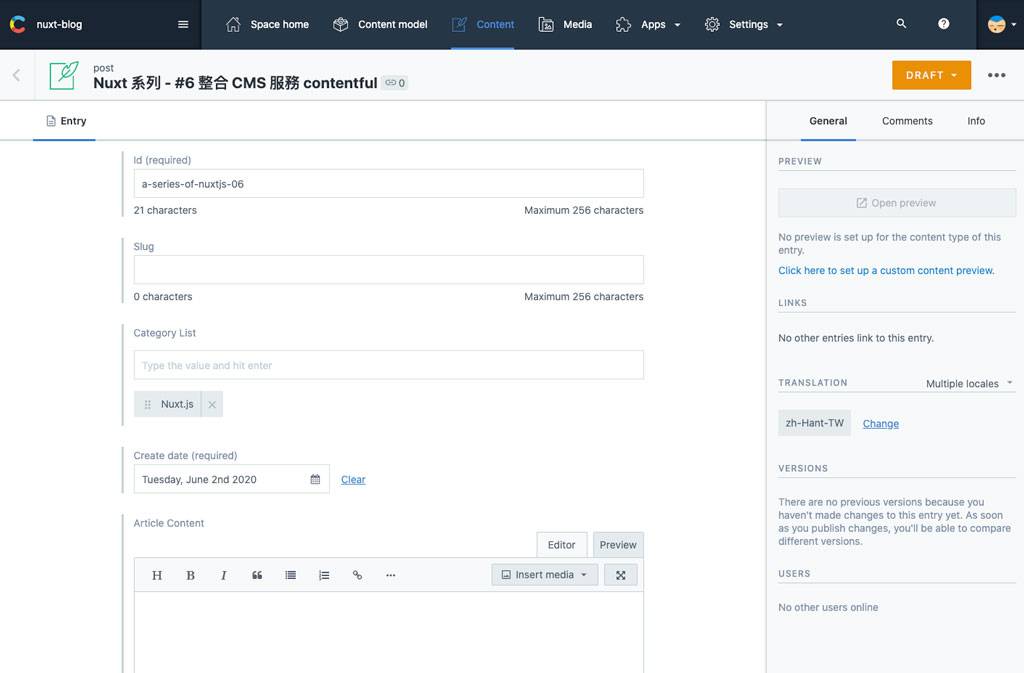Go to Space home
1024x673 pixels.
point(267,24)
